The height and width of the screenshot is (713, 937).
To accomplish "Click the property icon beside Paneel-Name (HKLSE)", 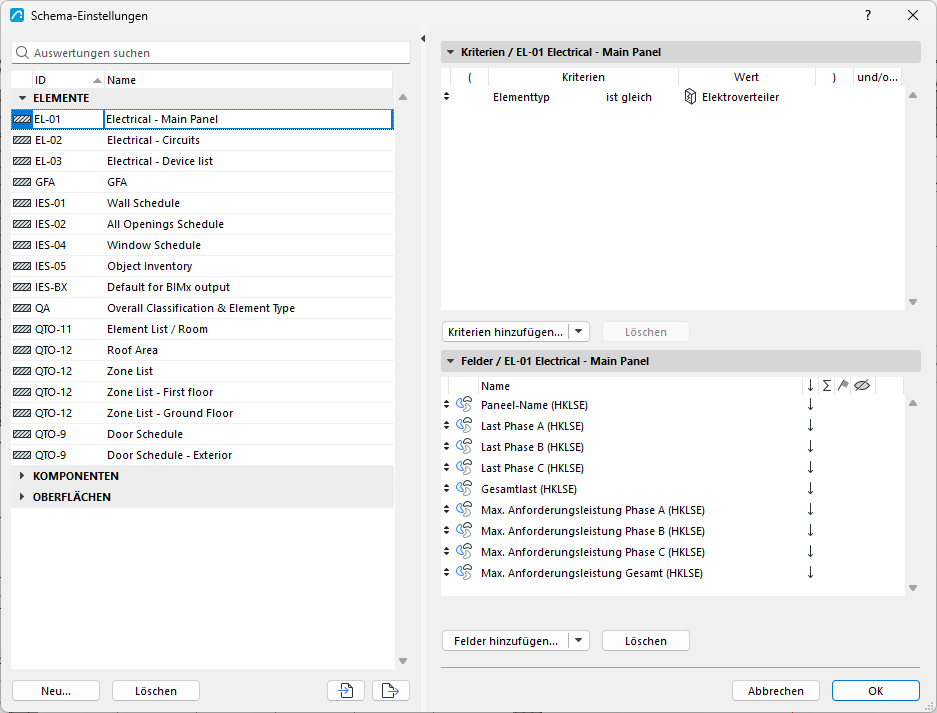I will coord(464,405).
